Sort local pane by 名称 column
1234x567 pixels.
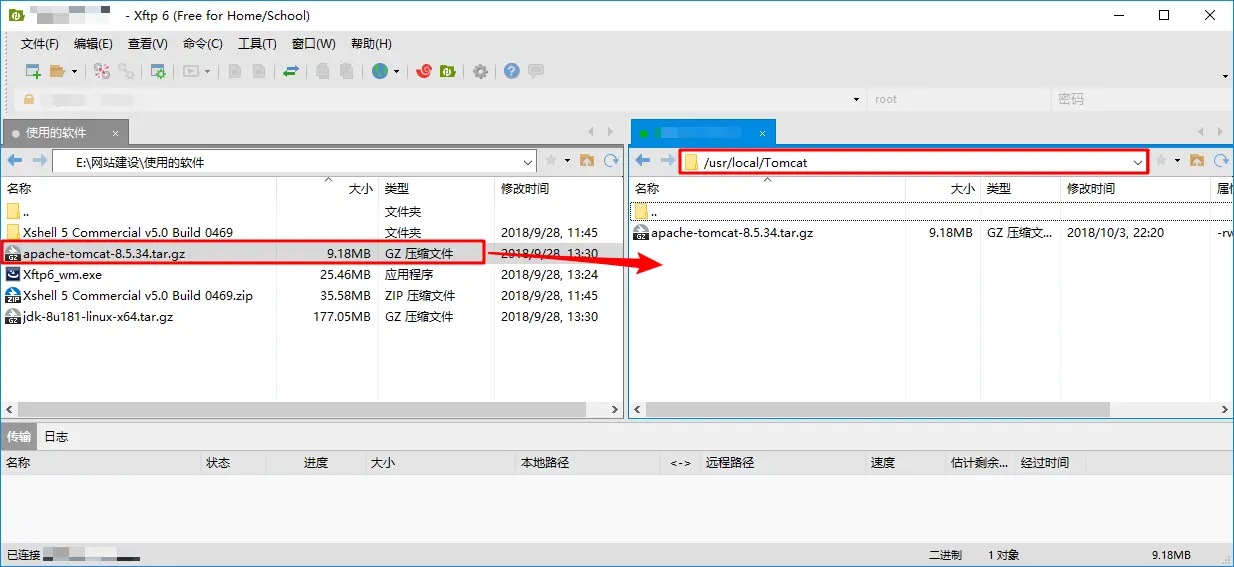pyautogui.click(x=139, y=188)
